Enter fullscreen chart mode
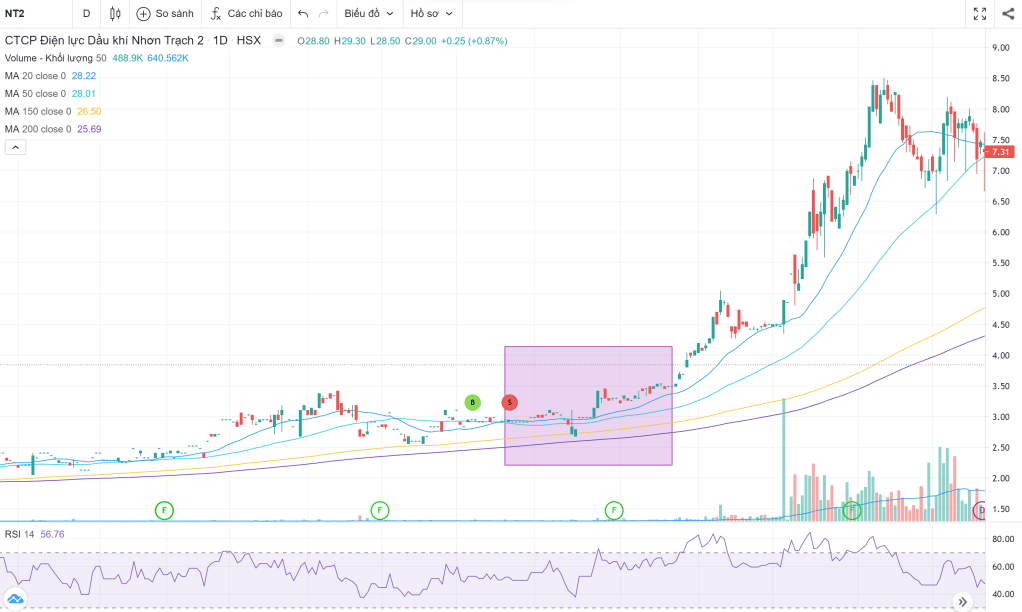Image resolution: width=1022 pixels, height=612 pixels. (x=980, y=14)
